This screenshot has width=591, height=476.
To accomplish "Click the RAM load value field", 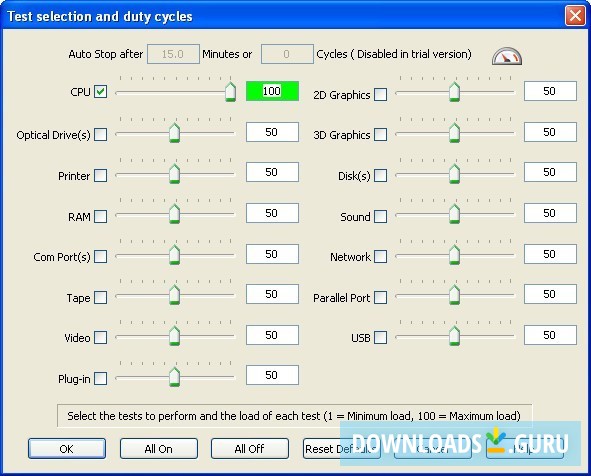I will [272, 213].
